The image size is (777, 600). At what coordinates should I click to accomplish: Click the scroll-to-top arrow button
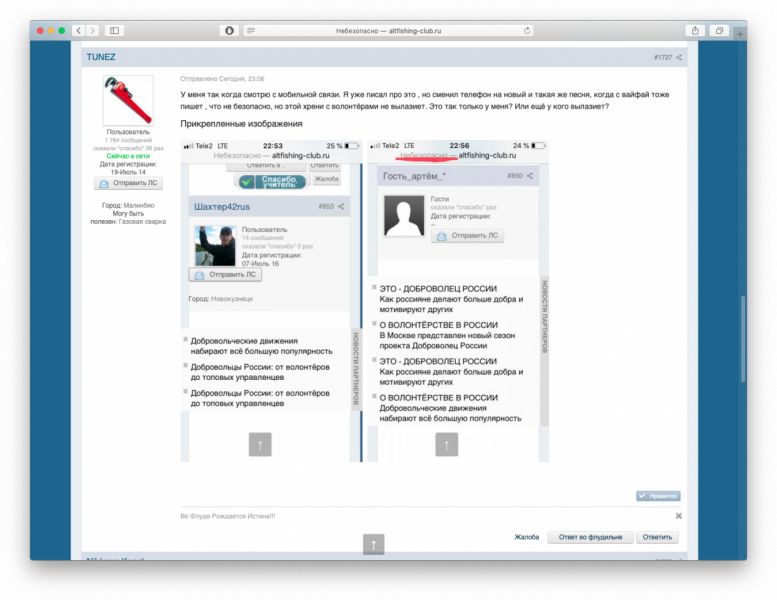tap(374, 544)
